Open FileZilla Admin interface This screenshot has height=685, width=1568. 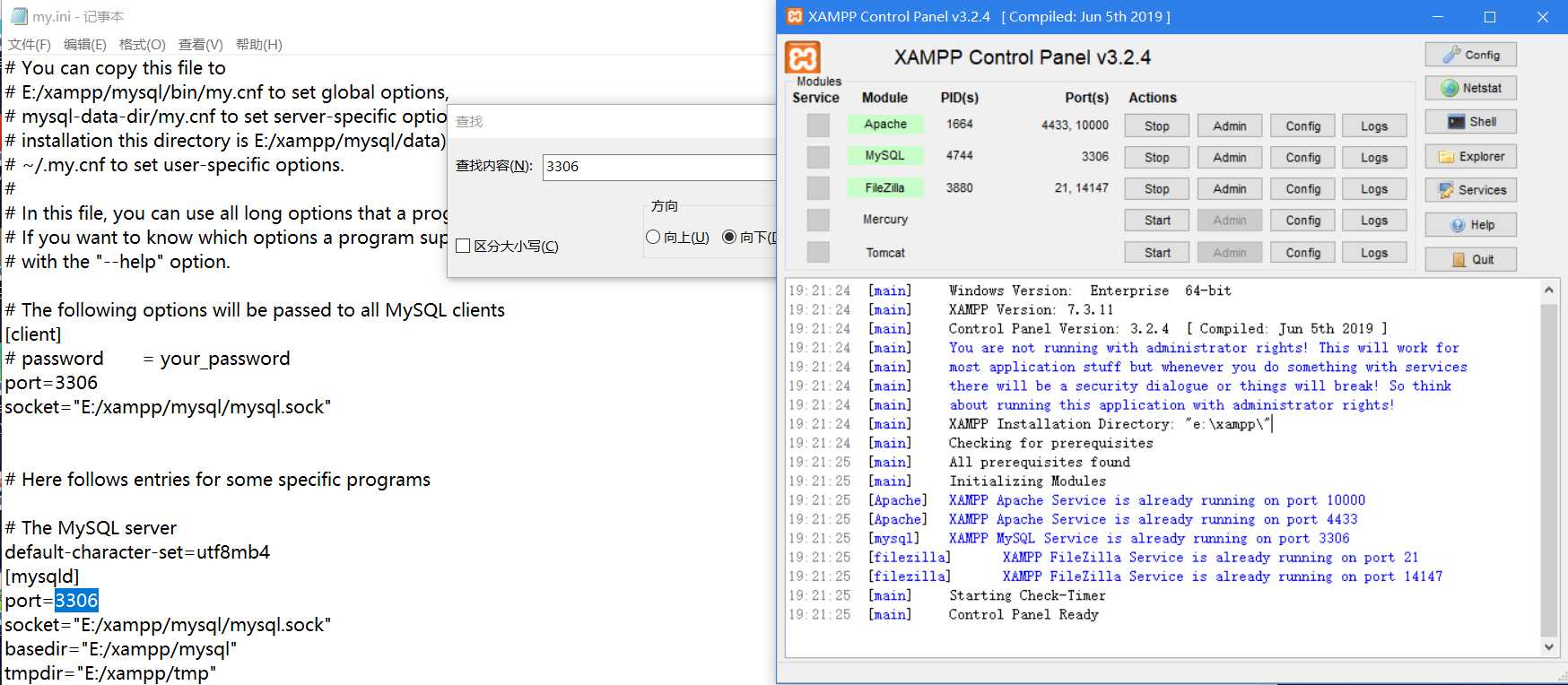pos(1230,189)
